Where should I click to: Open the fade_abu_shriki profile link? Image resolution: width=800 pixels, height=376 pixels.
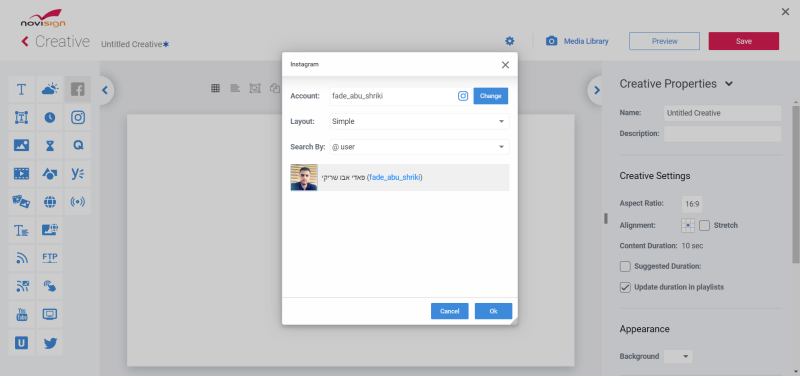click(x=394, y=178)
